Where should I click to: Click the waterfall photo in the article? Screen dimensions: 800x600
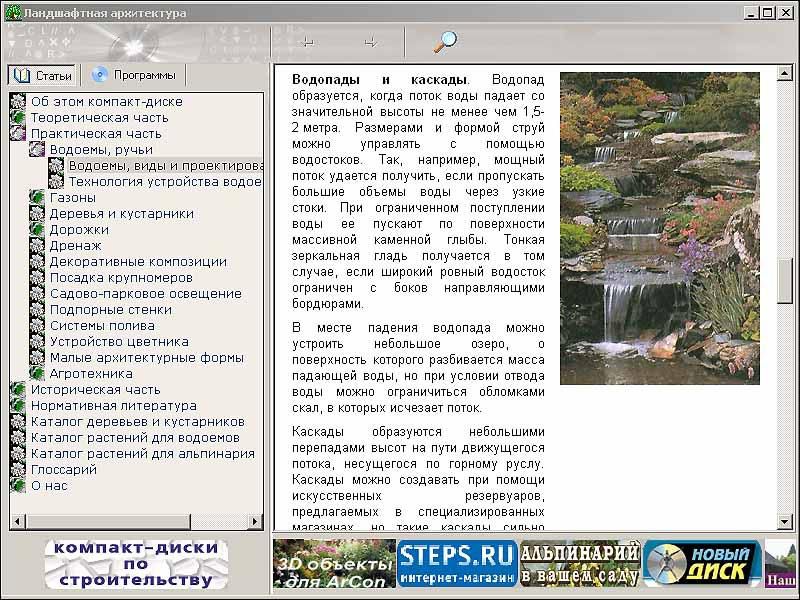click(x=659, y=228)
